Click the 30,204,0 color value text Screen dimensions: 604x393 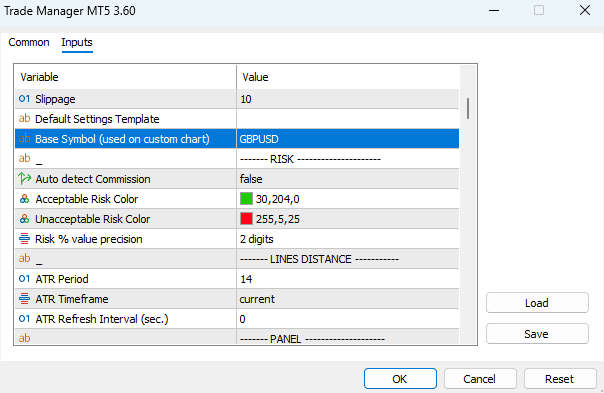(277, 199)
